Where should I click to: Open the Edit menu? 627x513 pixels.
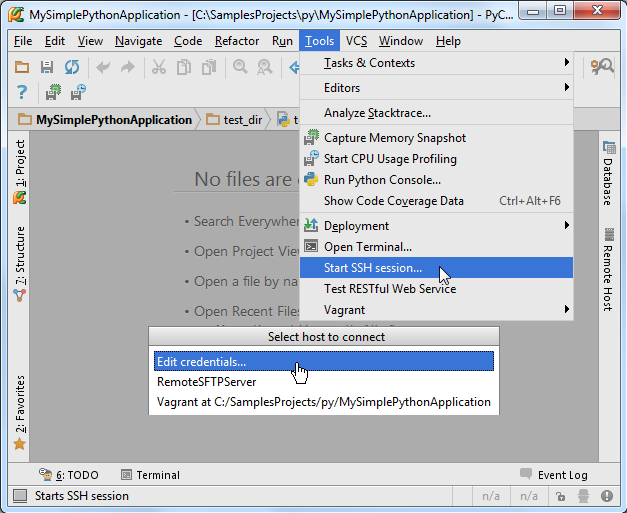click(55, 41)
